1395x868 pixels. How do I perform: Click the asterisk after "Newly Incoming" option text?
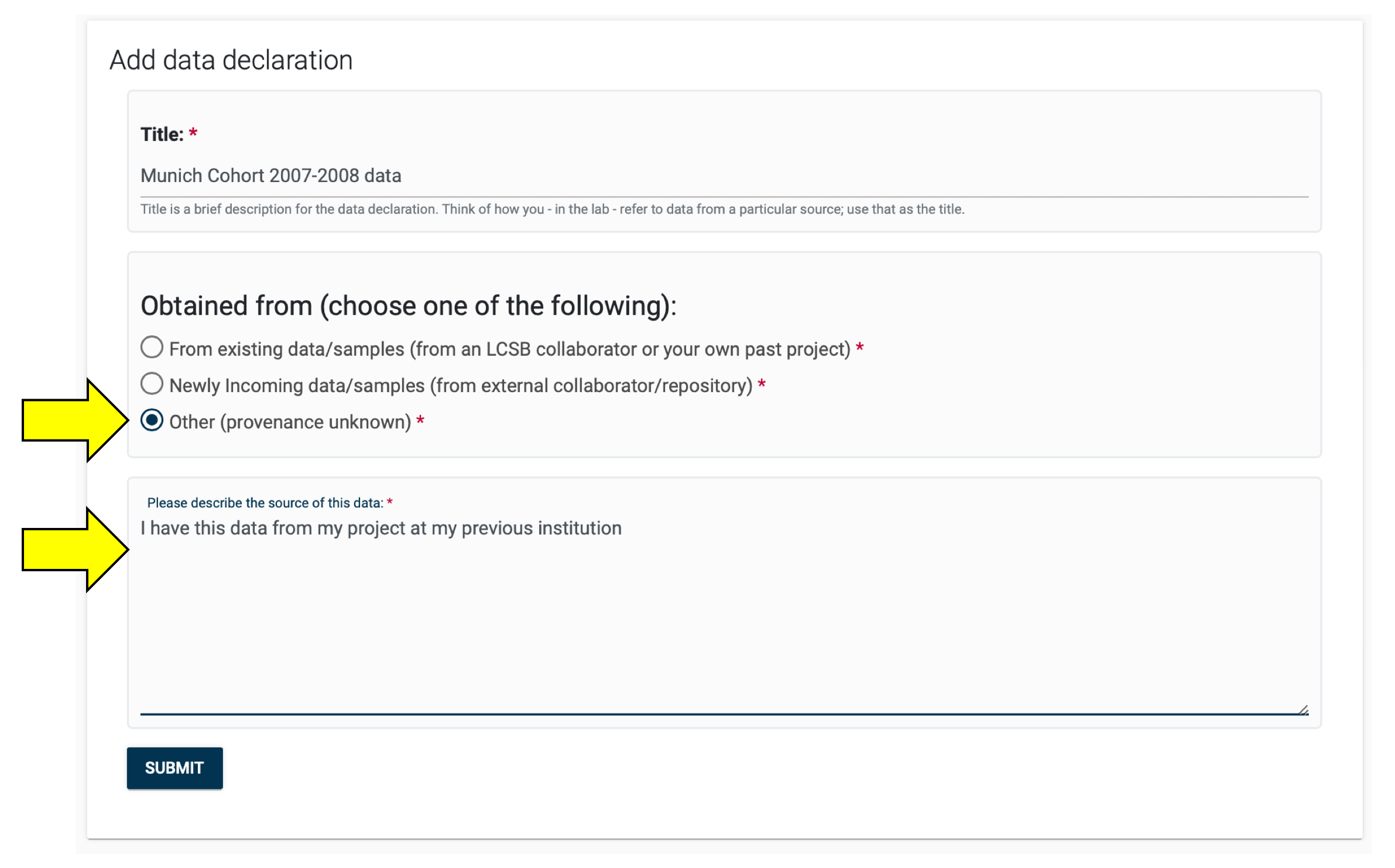(x=762, y=385)
